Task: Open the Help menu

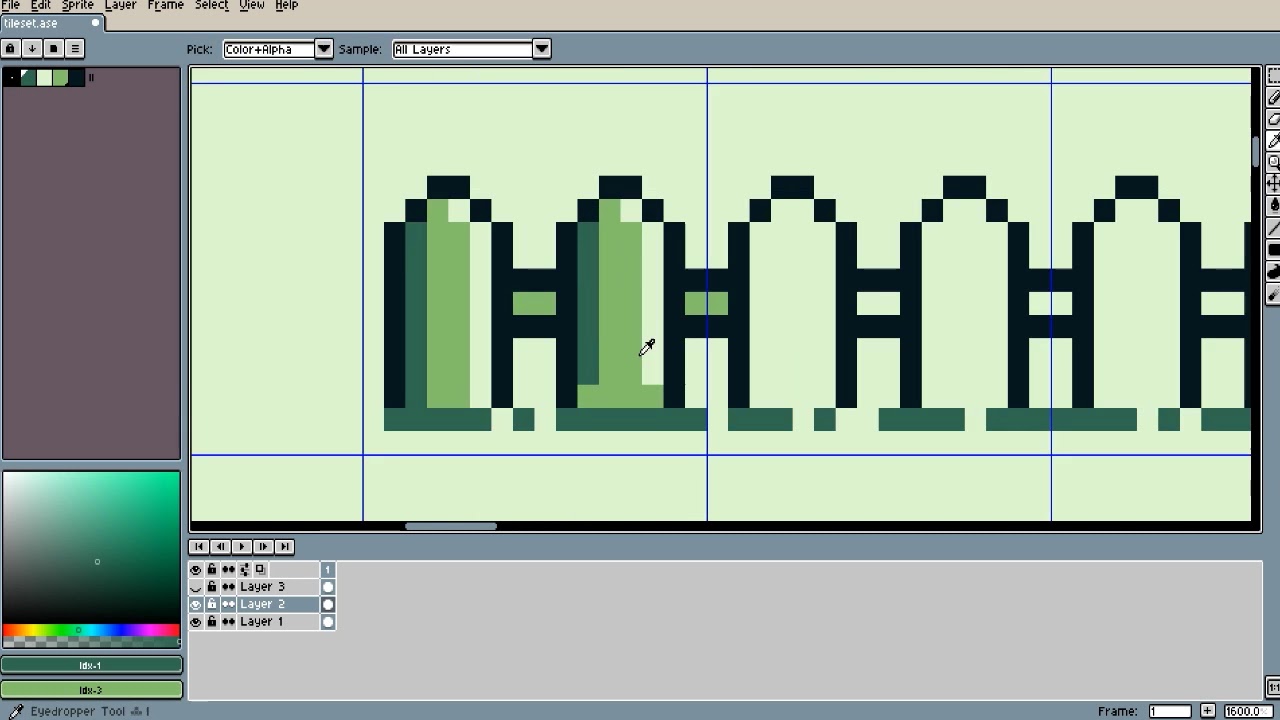Action: coord(286,5)
